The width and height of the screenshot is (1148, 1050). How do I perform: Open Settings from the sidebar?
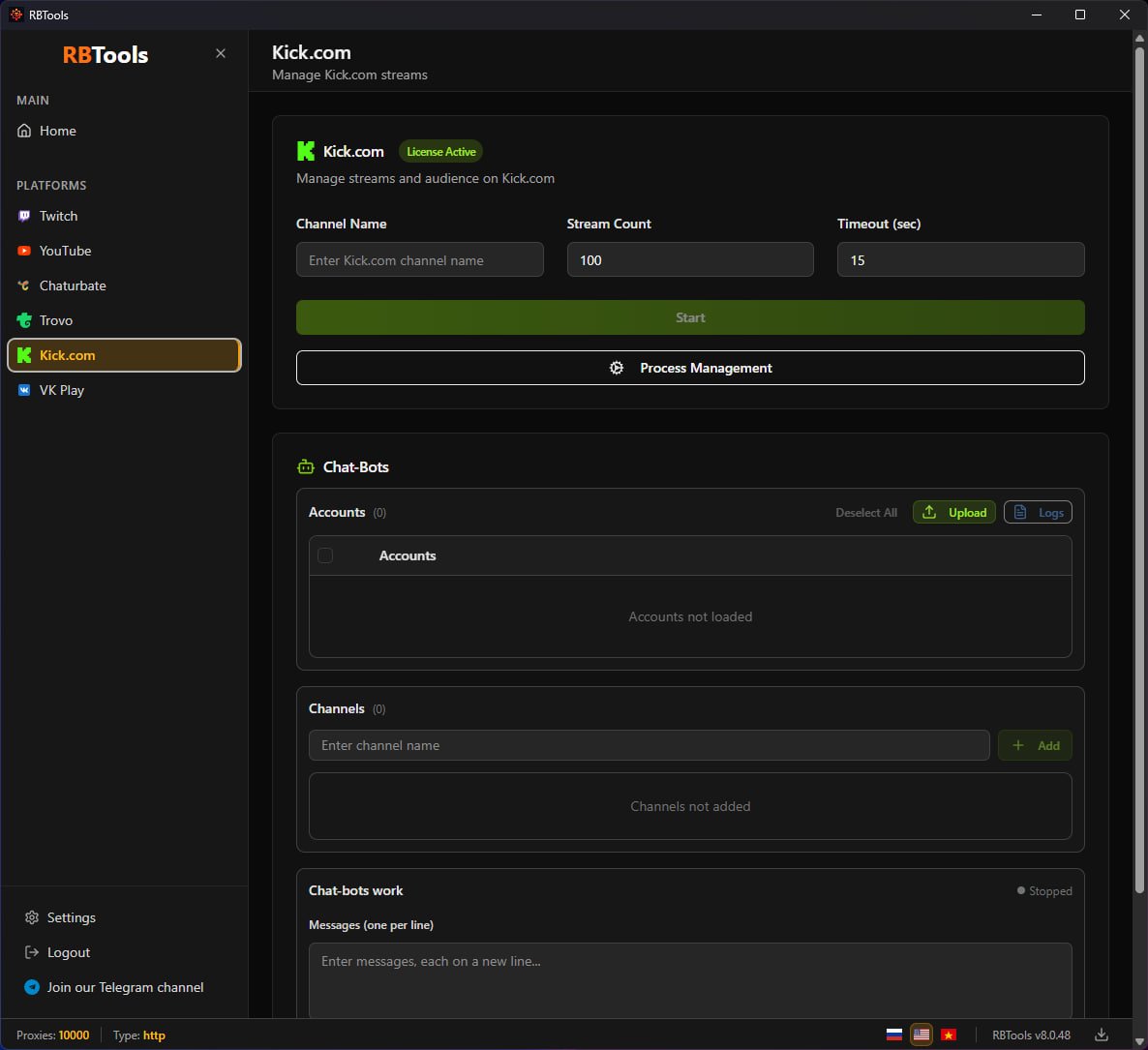tap(71, 917)
